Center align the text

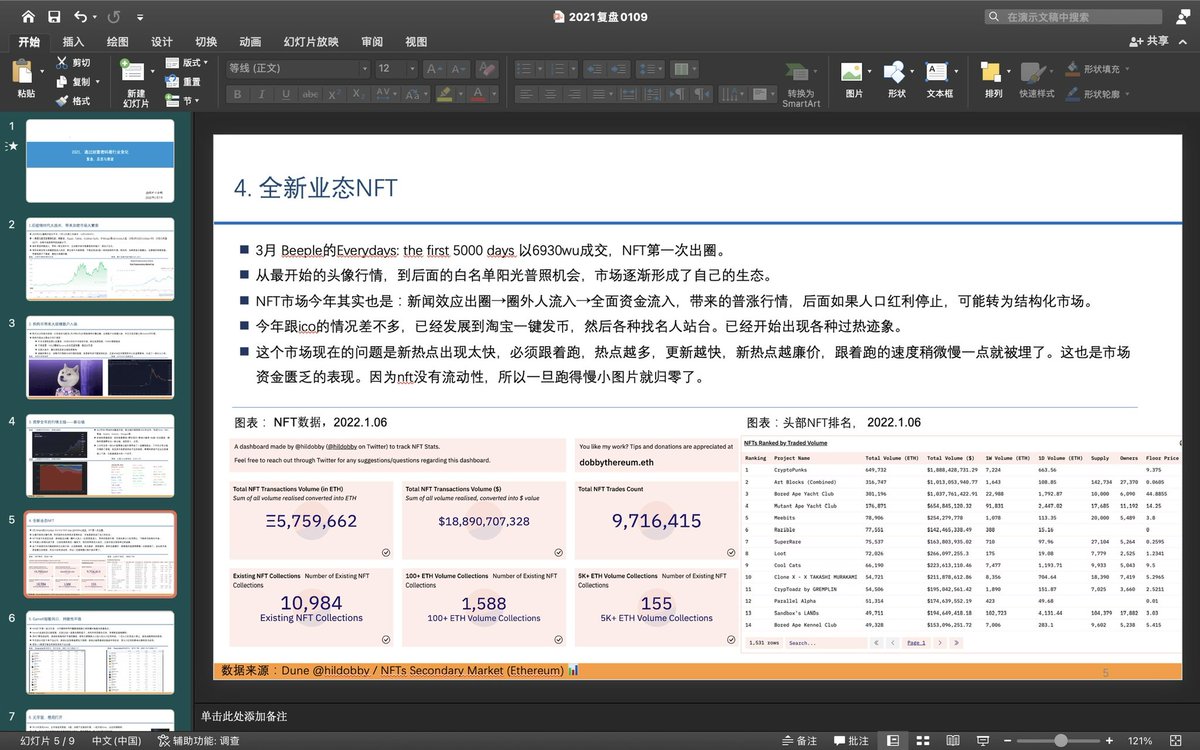click(550, 94)
